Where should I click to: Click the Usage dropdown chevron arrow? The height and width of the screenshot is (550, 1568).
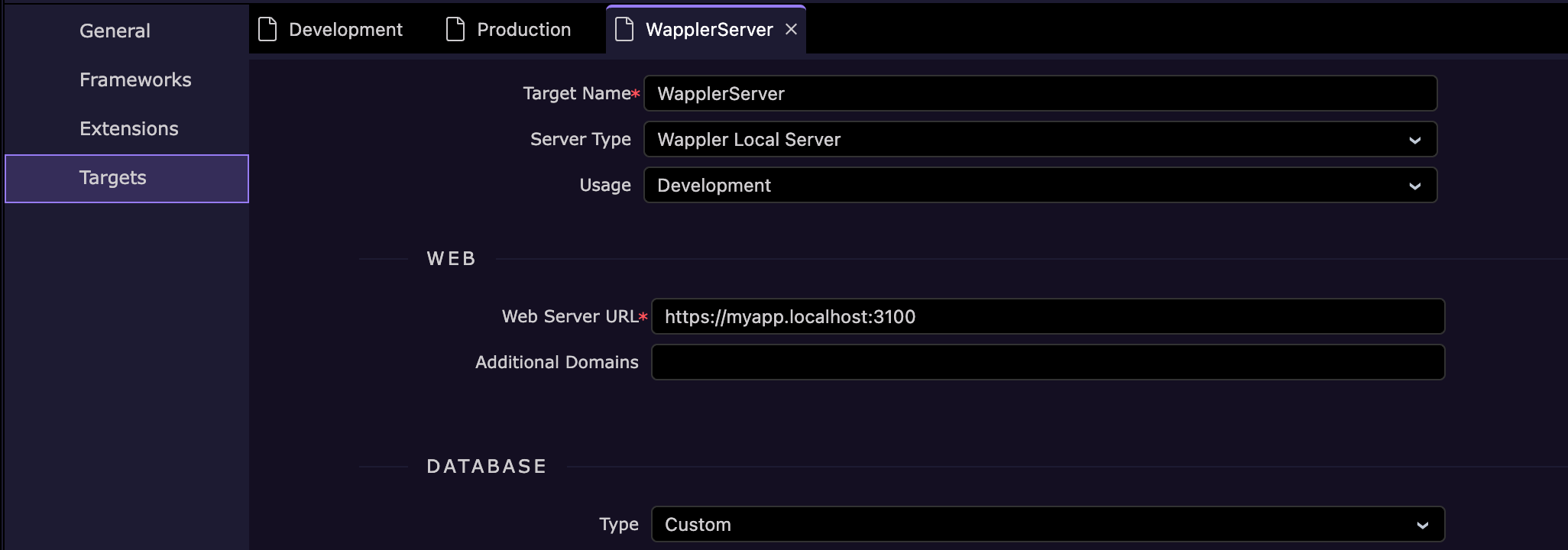(1415, 186)
